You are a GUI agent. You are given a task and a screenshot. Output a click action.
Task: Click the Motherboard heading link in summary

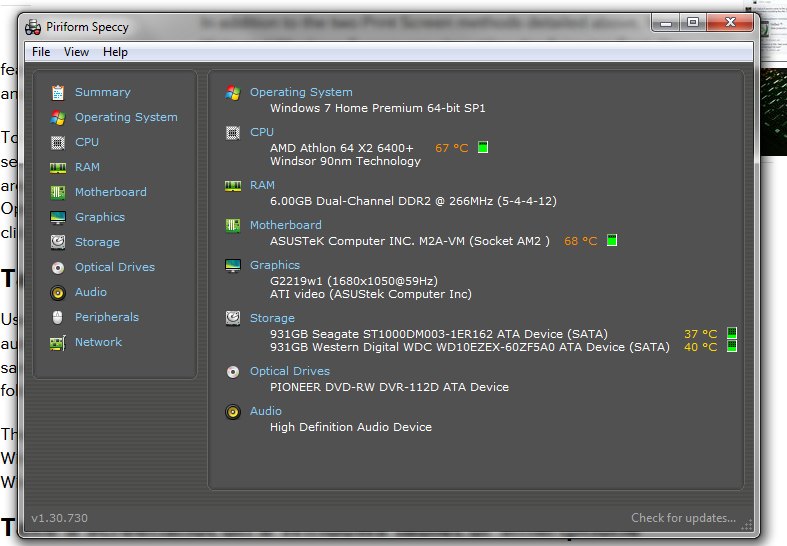pyautogui.click(x=286, y=225)
